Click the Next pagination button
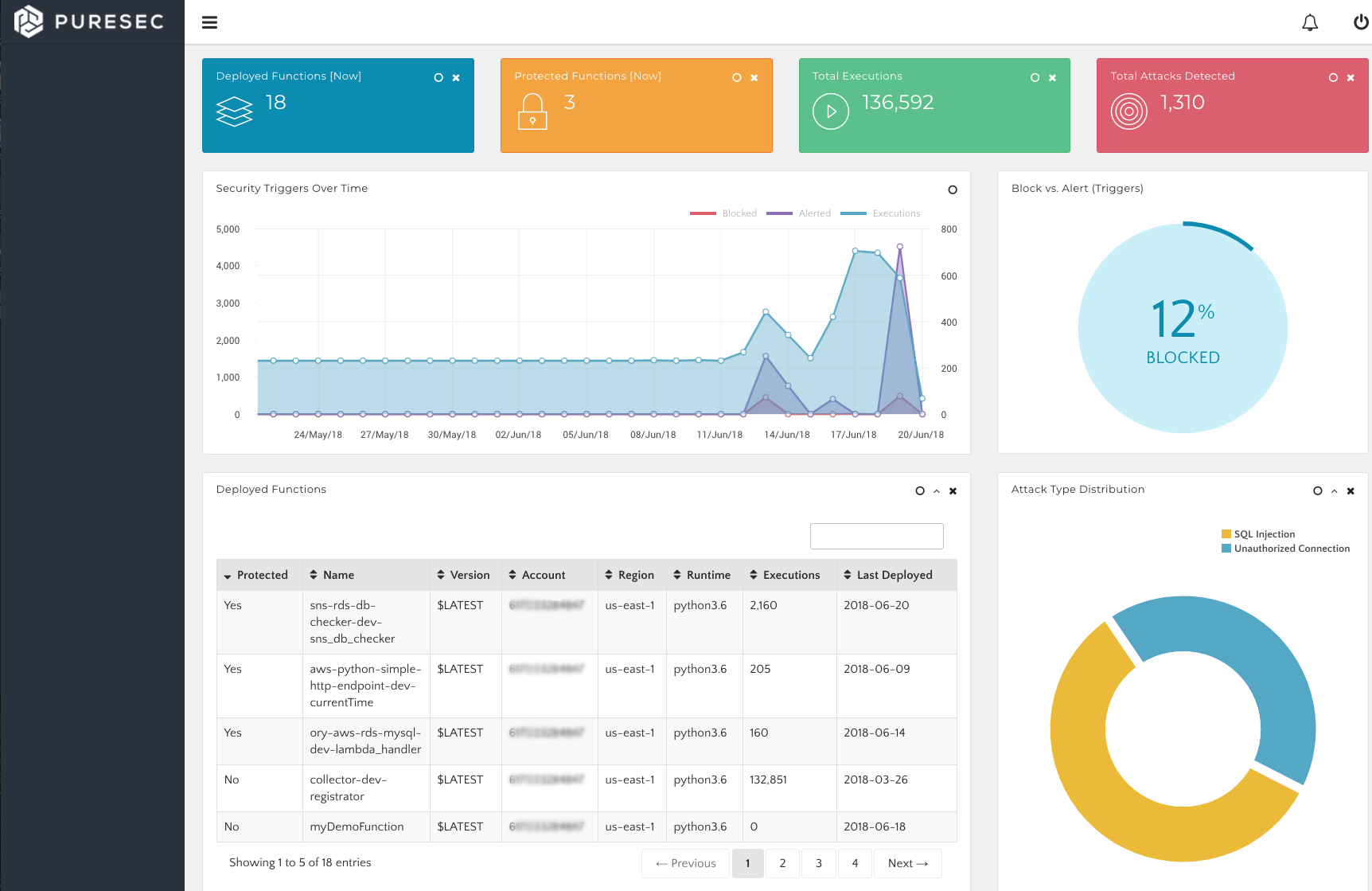The image size is (1372, 891). click(x=908, y=863)
